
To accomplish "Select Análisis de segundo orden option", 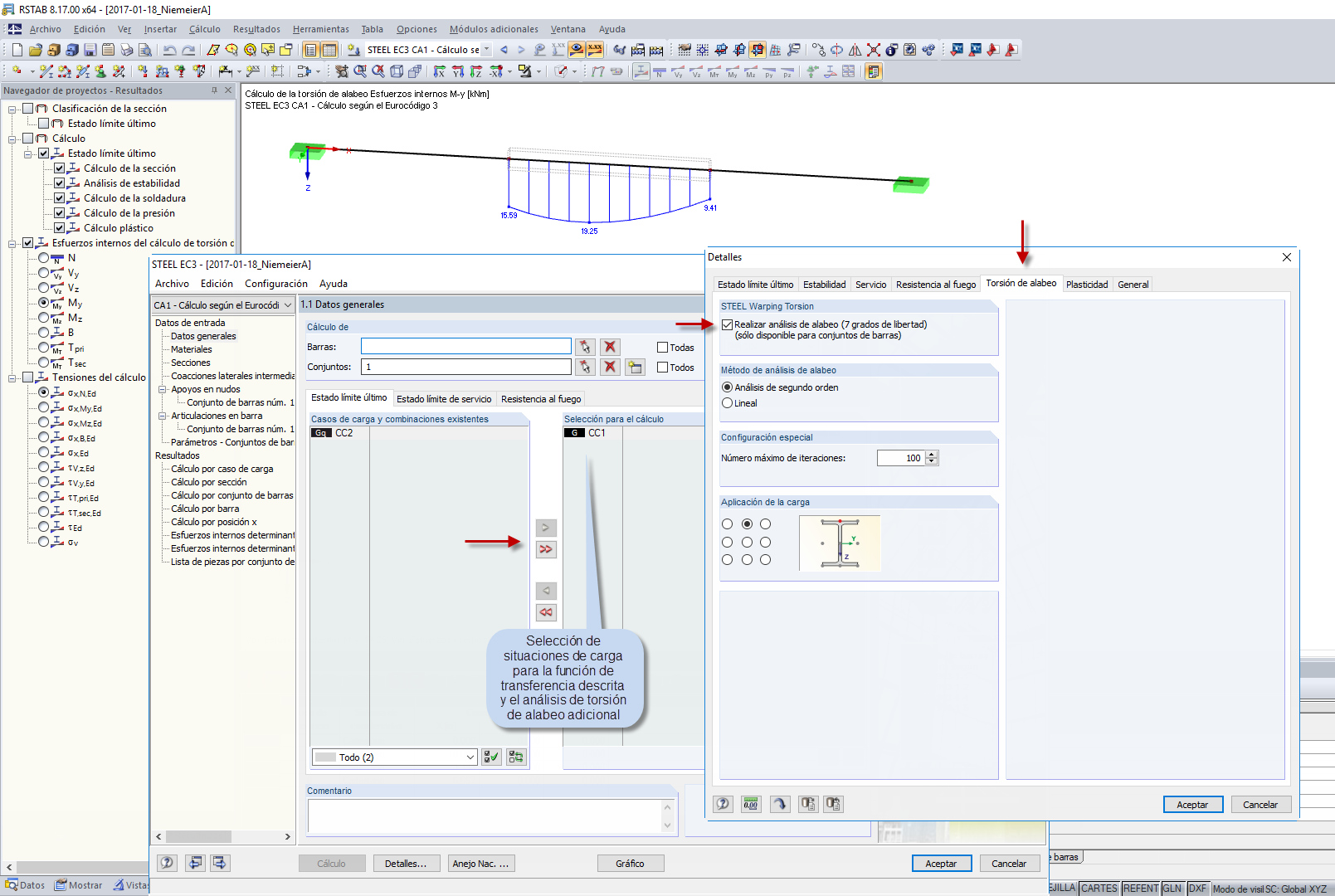I will click(728, 387).
